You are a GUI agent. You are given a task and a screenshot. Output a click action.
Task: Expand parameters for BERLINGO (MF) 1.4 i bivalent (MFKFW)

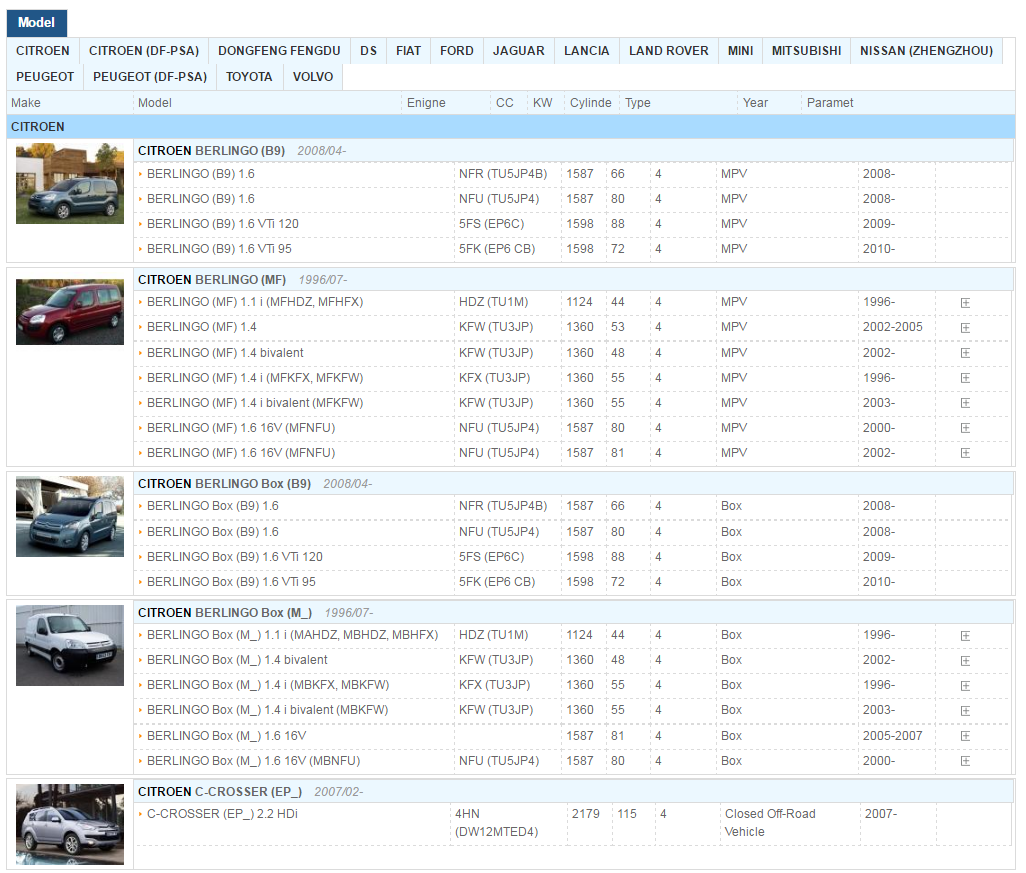[965, 403]
